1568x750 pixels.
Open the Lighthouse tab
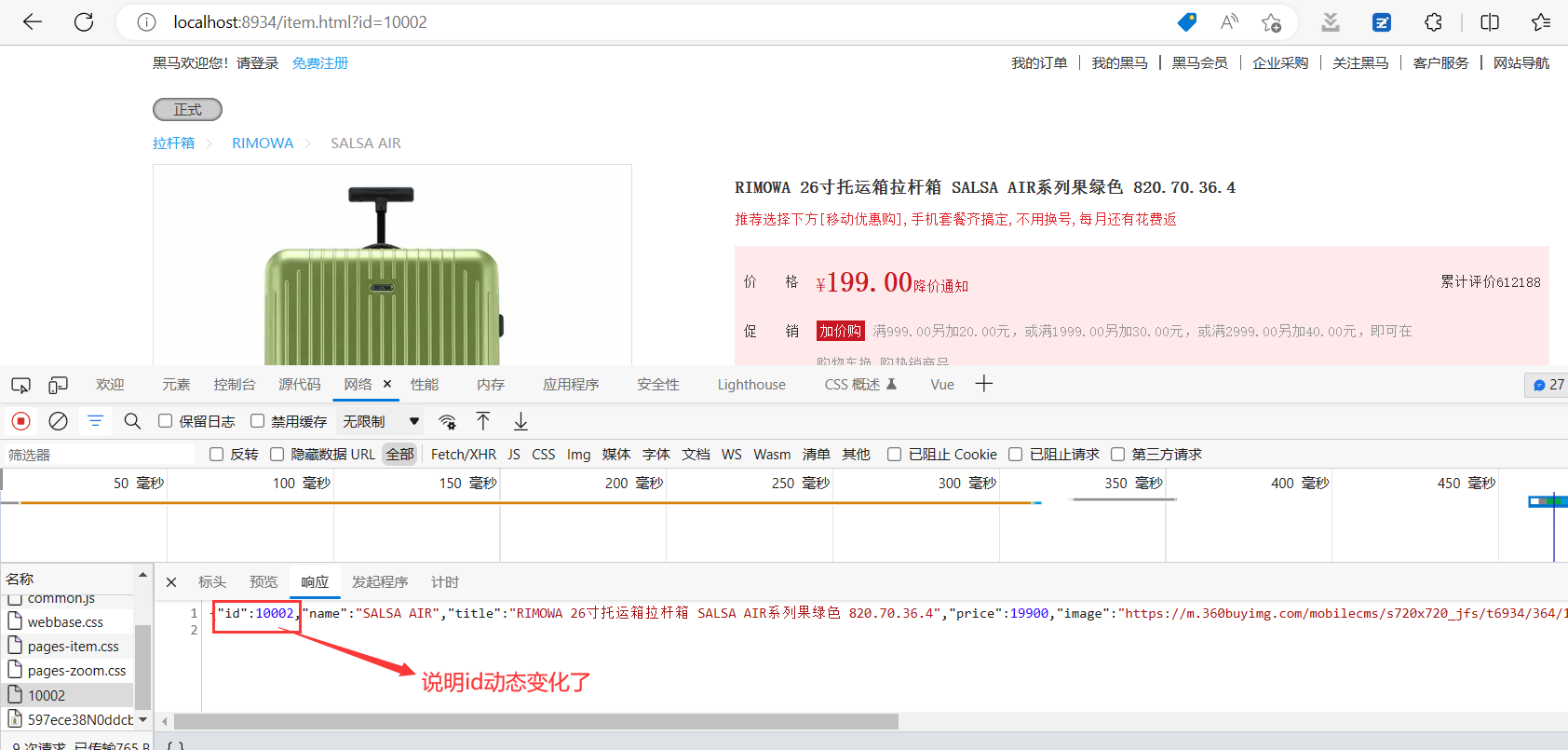tap(751, 384)
